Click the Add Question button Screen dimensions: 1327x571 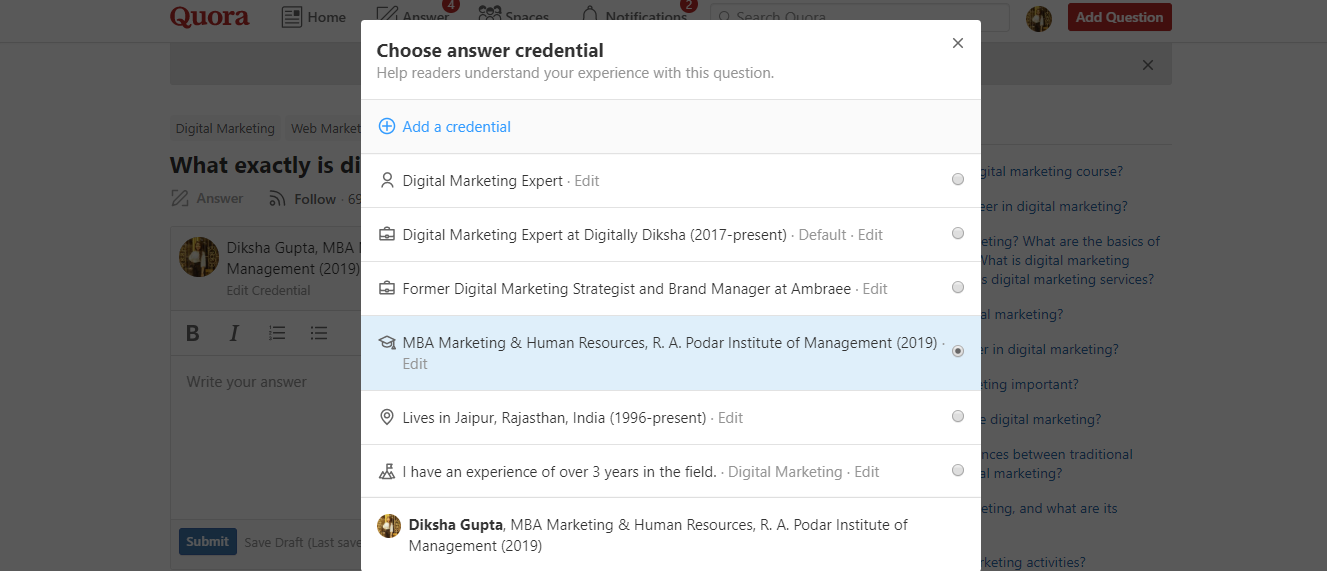coord(1119,17)
